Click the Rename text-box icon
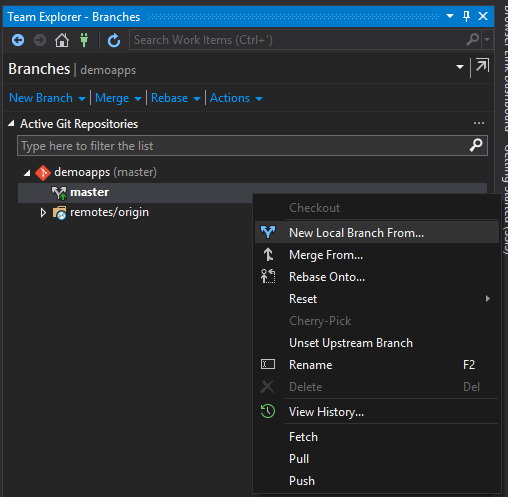 [268, 364]
